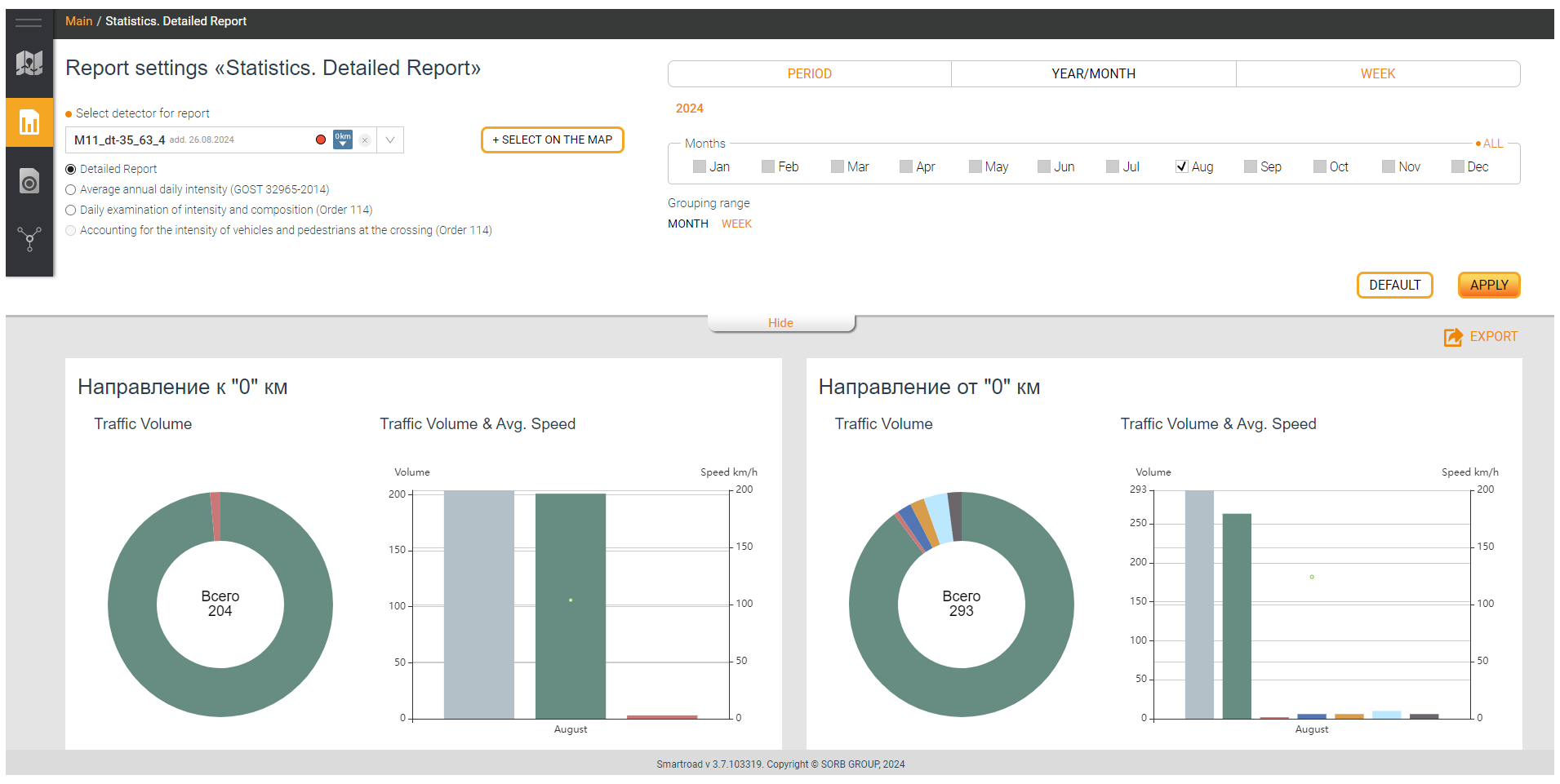1560x784 pixels.
Task: Click the 0km marker icon of the detector
Action: click(343, 140)
